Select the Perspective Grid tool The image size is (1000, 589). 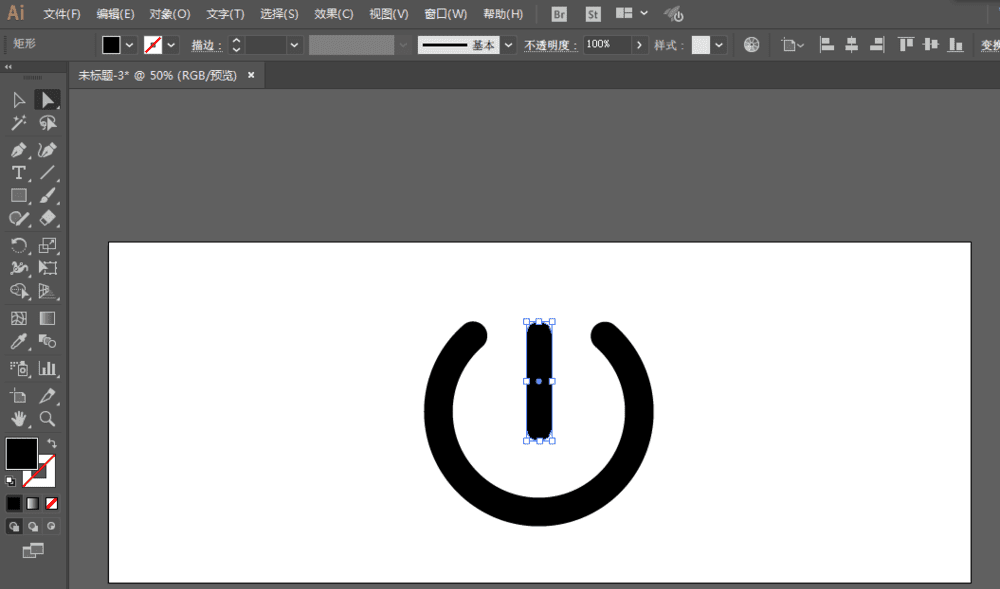tap(47, 291)
